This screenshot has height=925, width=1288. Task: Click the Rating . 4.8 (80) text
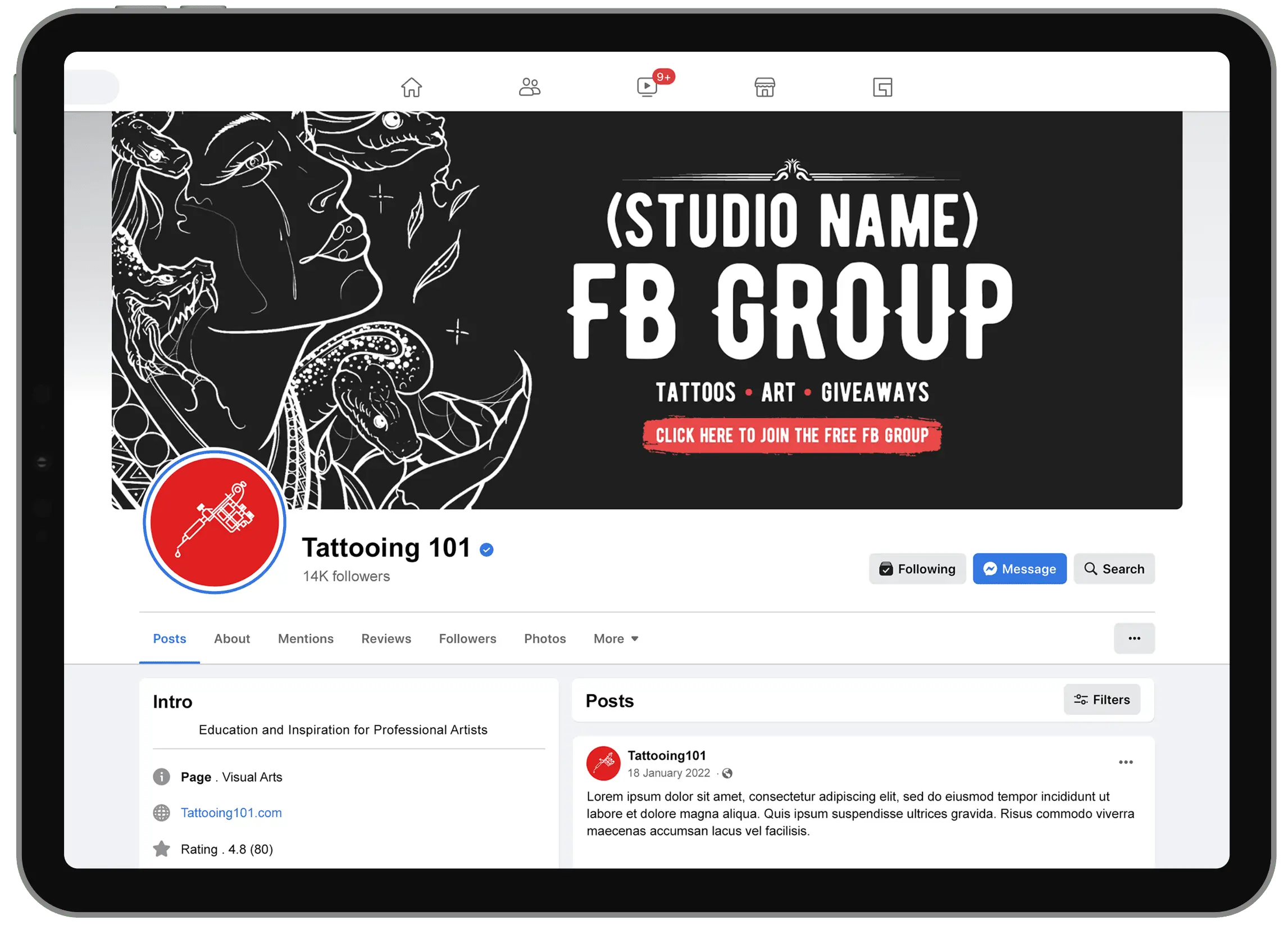tap(226, 850)
